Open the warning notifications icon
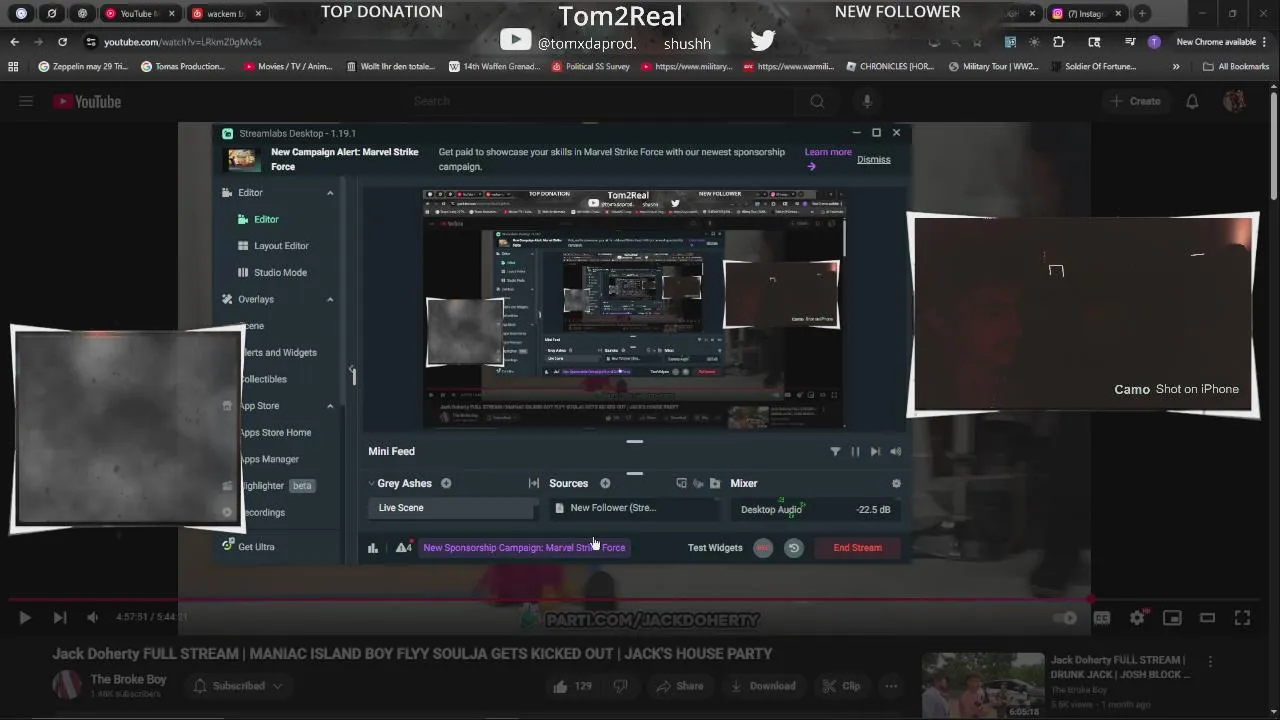Image resolution: width=1280 pixels, height=720 pixels. click(404, 547)
